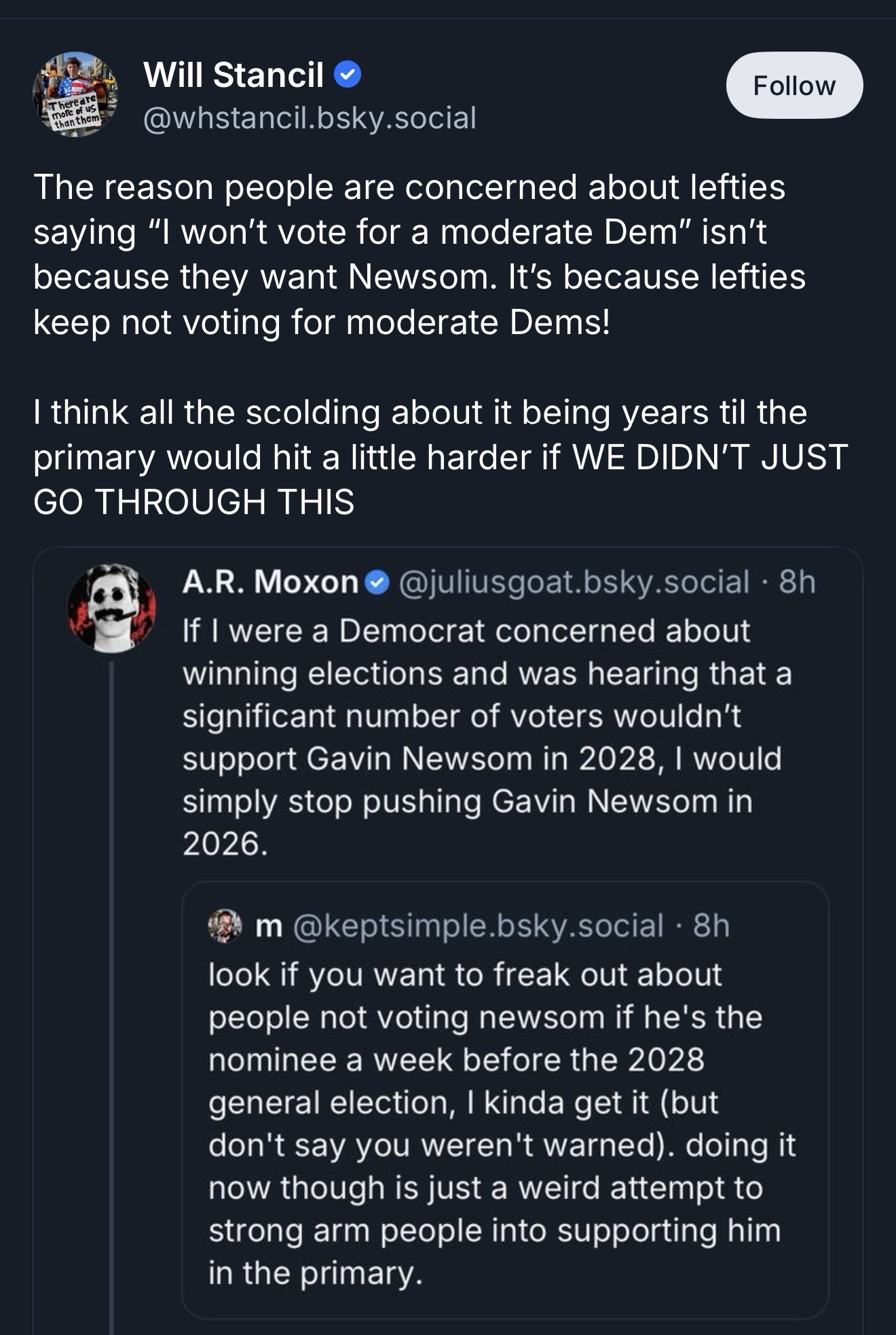This screenshot has width=896, height=1335.
Task: Click the @keptsimple.bsky.social handle
Action: pyautogui.click(x=478, y=926)
